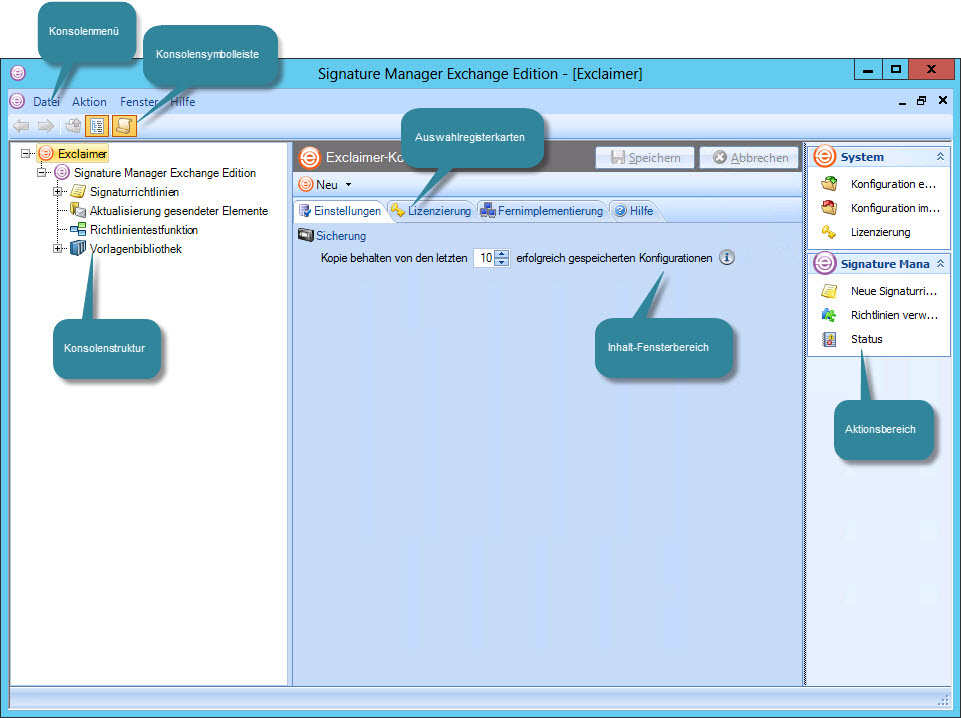Open the Fenster menu
This screenshot has height=718, width=961.
[139, 102]
